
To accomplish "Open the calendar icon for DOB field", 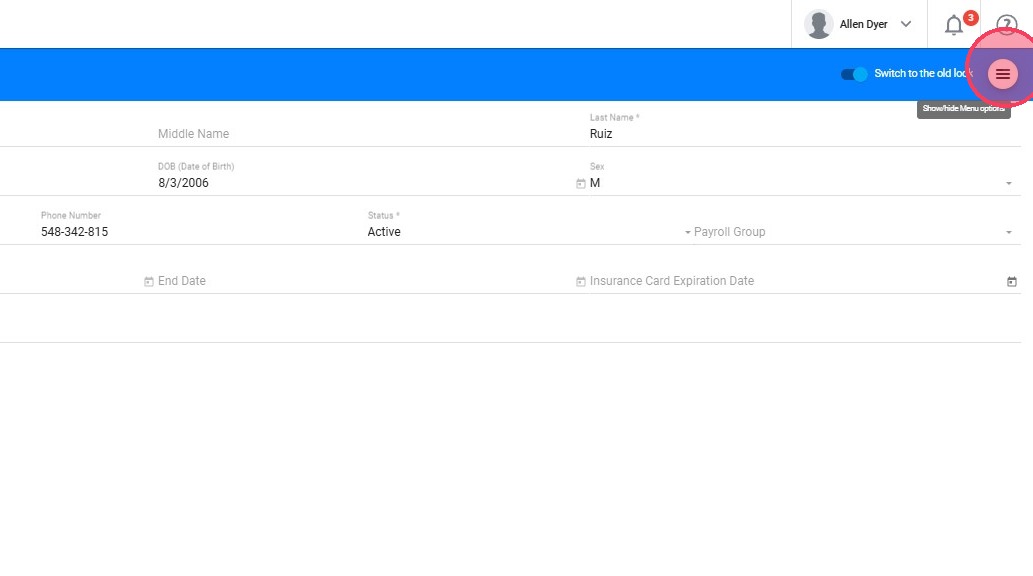I will coord(581,184).
